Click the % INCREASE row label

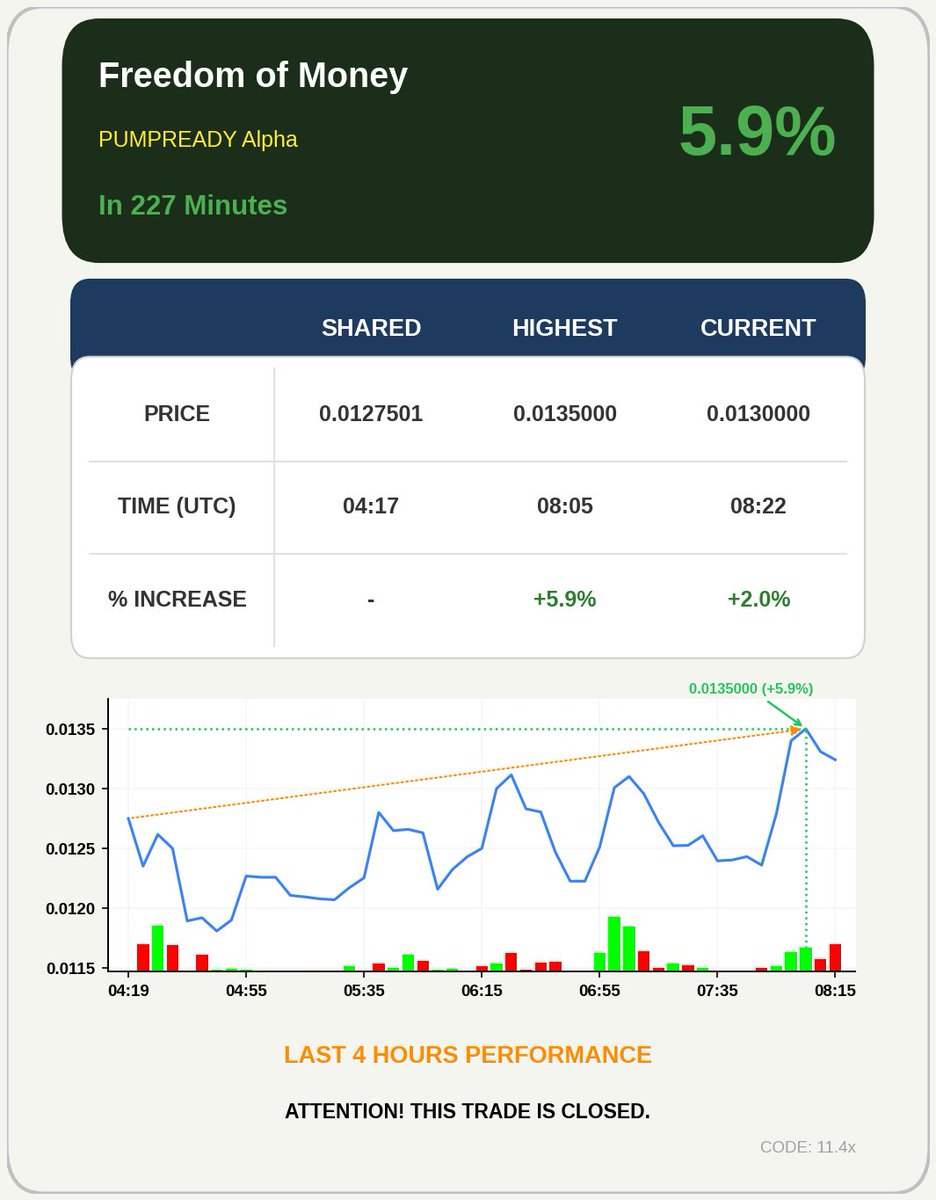177,599
